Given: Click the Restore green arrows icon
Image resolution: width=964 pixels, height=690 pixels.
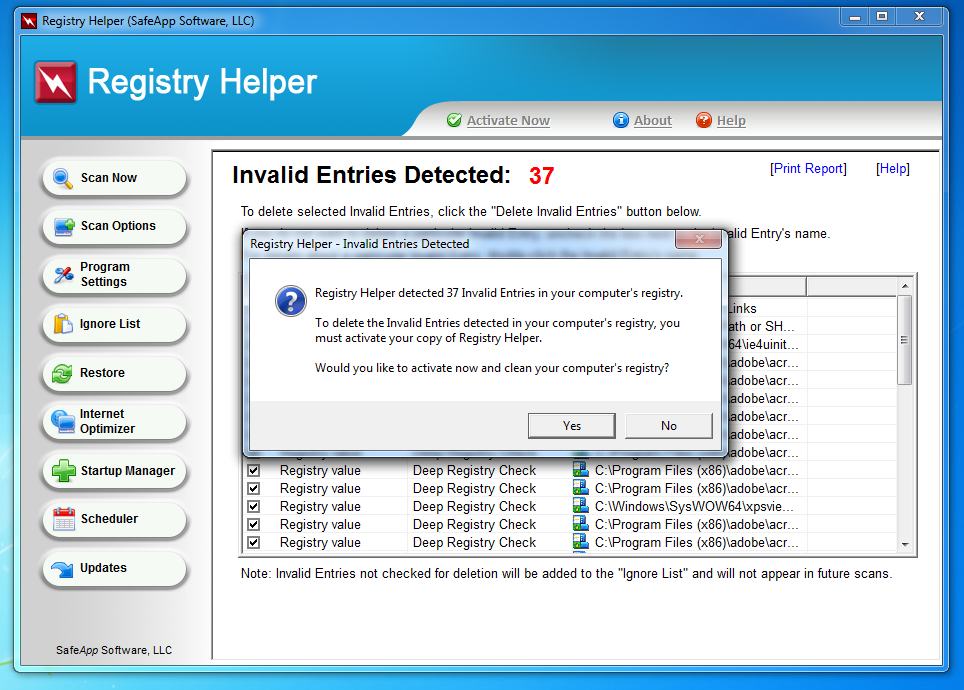Looking at the screenshot, I should [x=62, y=373].
